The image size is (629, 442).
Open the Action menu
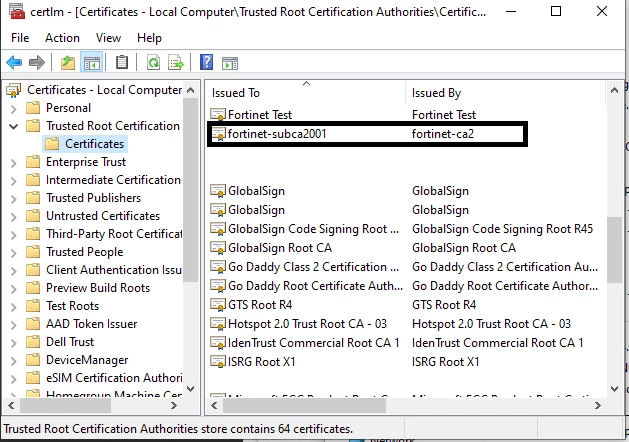[62, 38]
